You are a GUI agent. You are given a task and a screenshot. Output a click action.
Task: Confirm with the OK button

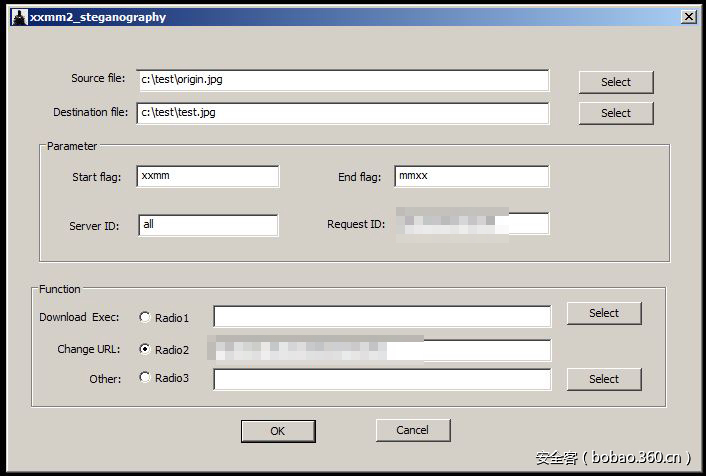tap(278, 431)
